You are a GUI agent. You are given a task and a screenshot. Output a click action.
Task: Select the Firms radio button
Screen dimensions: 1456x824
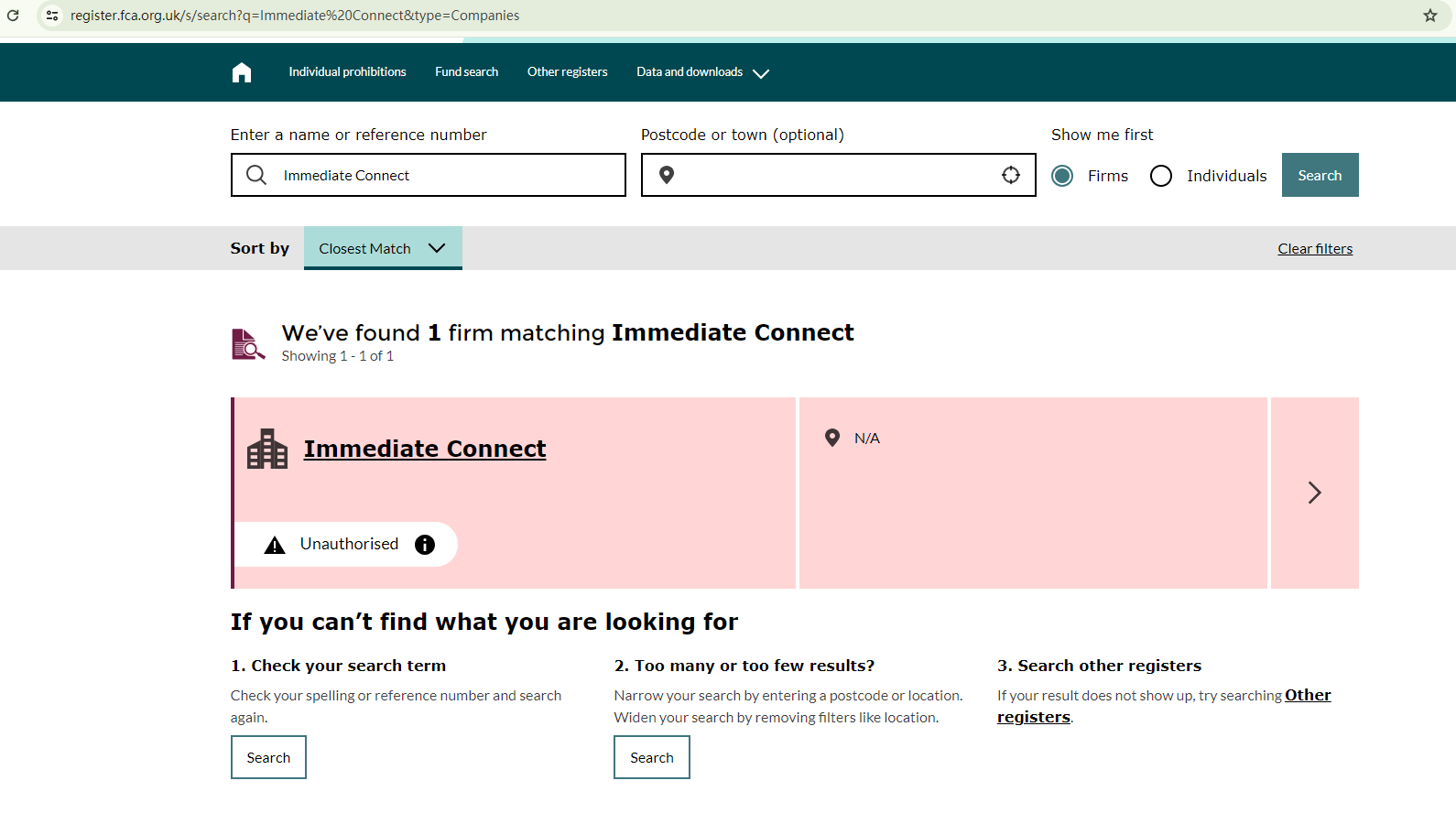coord(1062,176)
